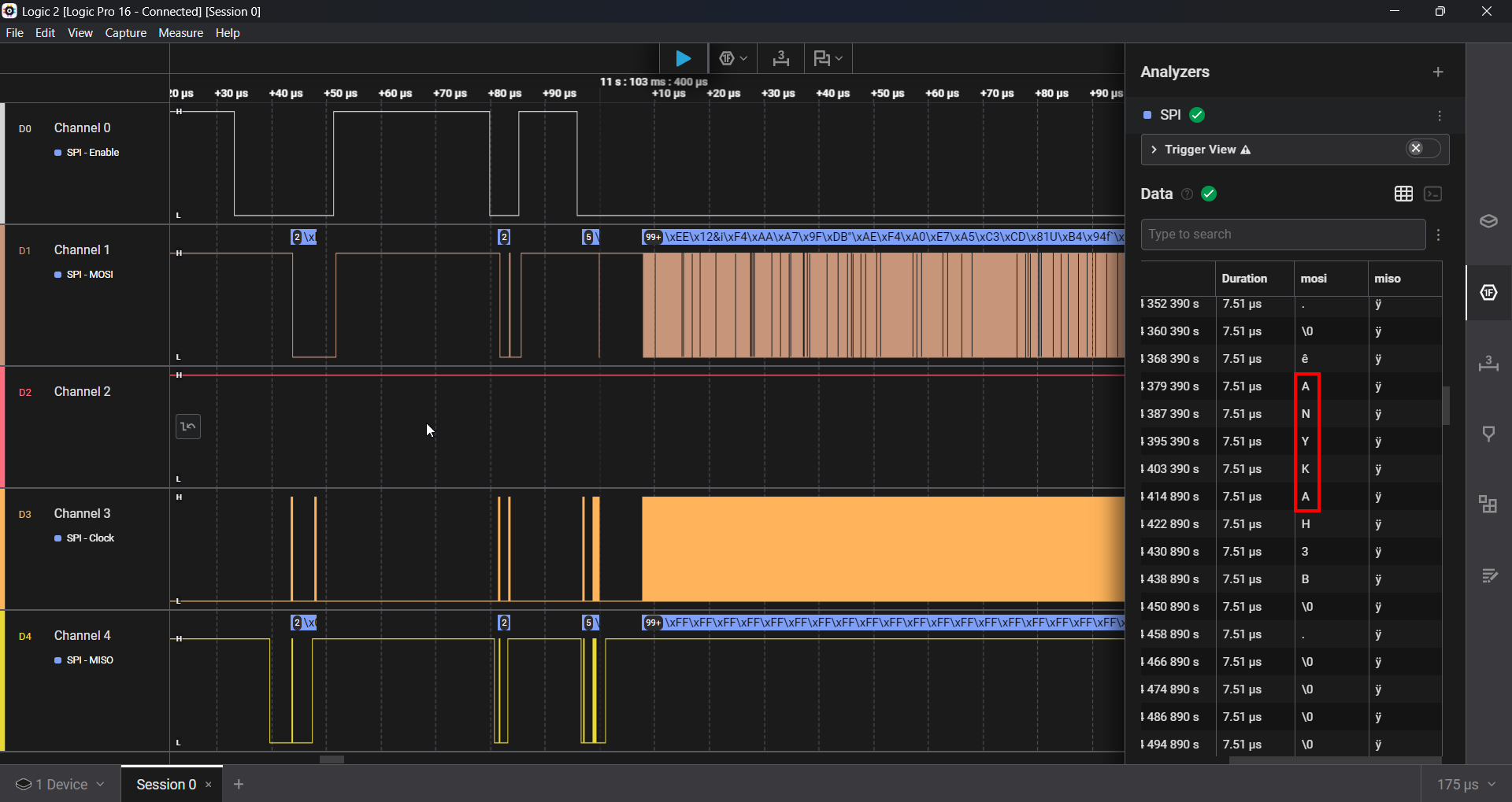The image size is (1512, 802).
Task: Open the 1 Device dropdown
Action: pyautogui.click(x=61, y=784)
